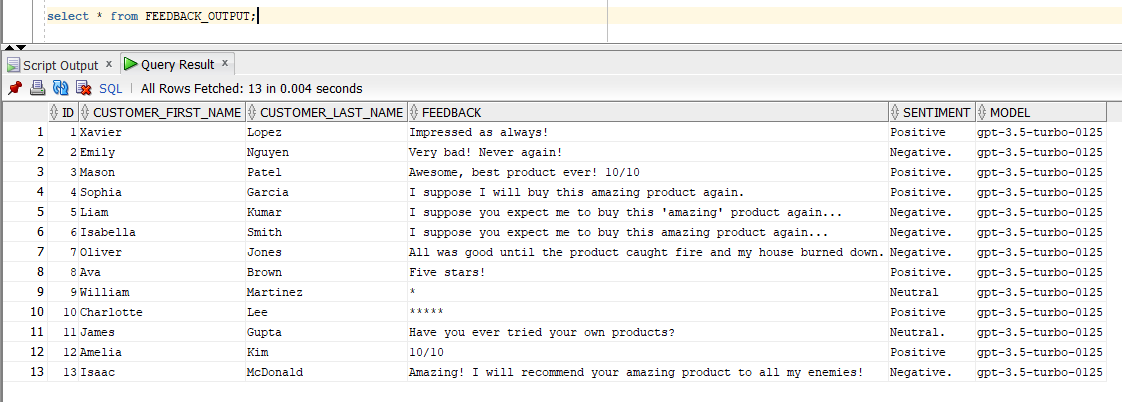Sort by the FEEDBACK column header

tap(451, 112)
